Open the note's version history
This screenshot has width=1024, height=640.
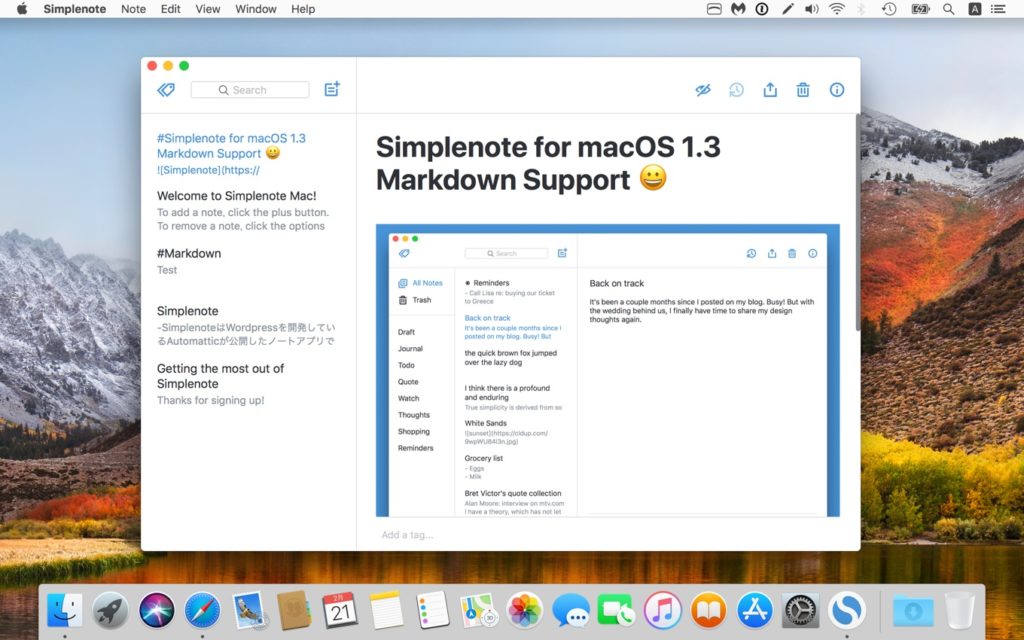point(737,90)
